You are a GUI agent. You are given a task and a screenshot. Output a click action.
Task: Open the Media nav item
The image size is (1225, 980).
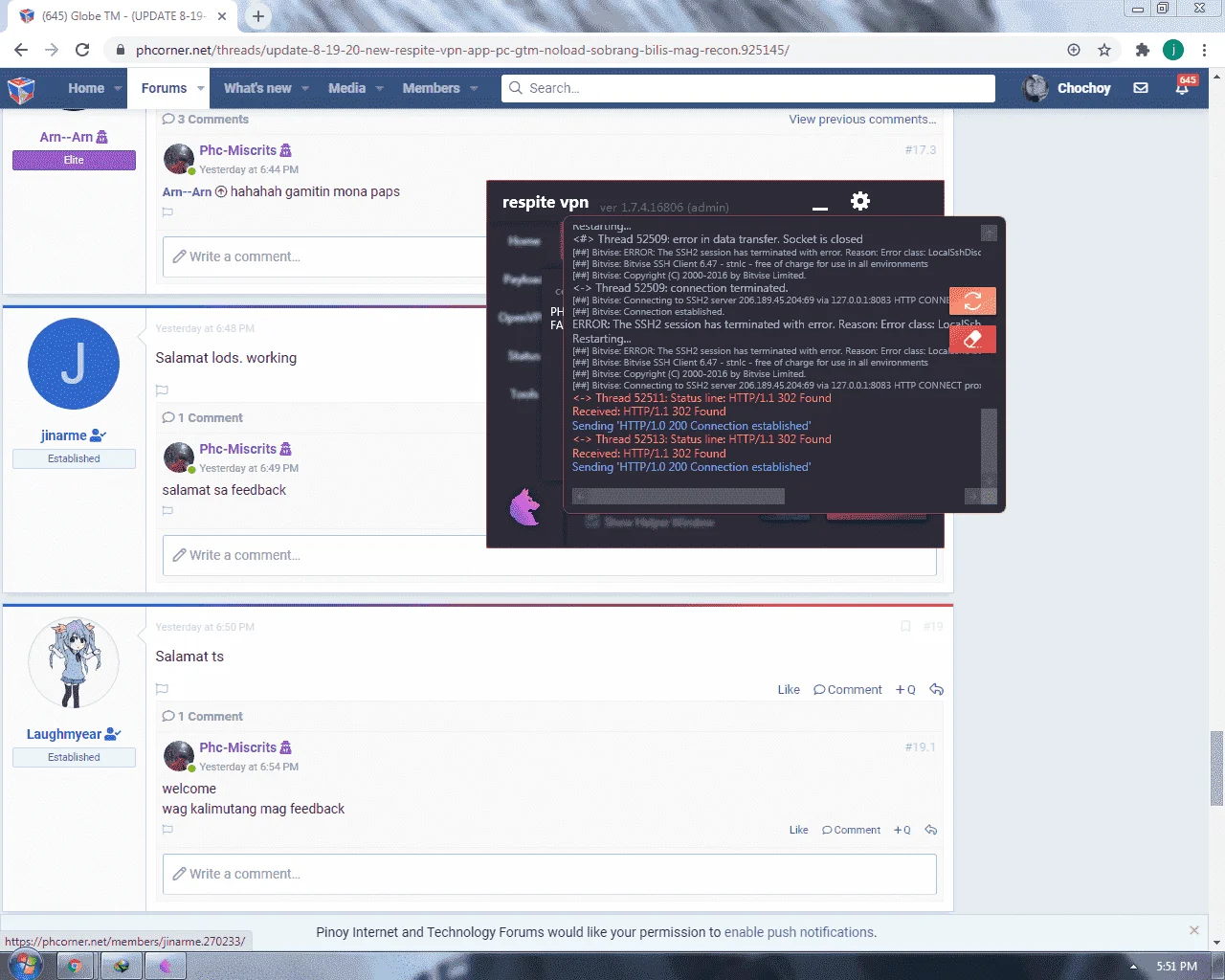click(x=346, y=88)
